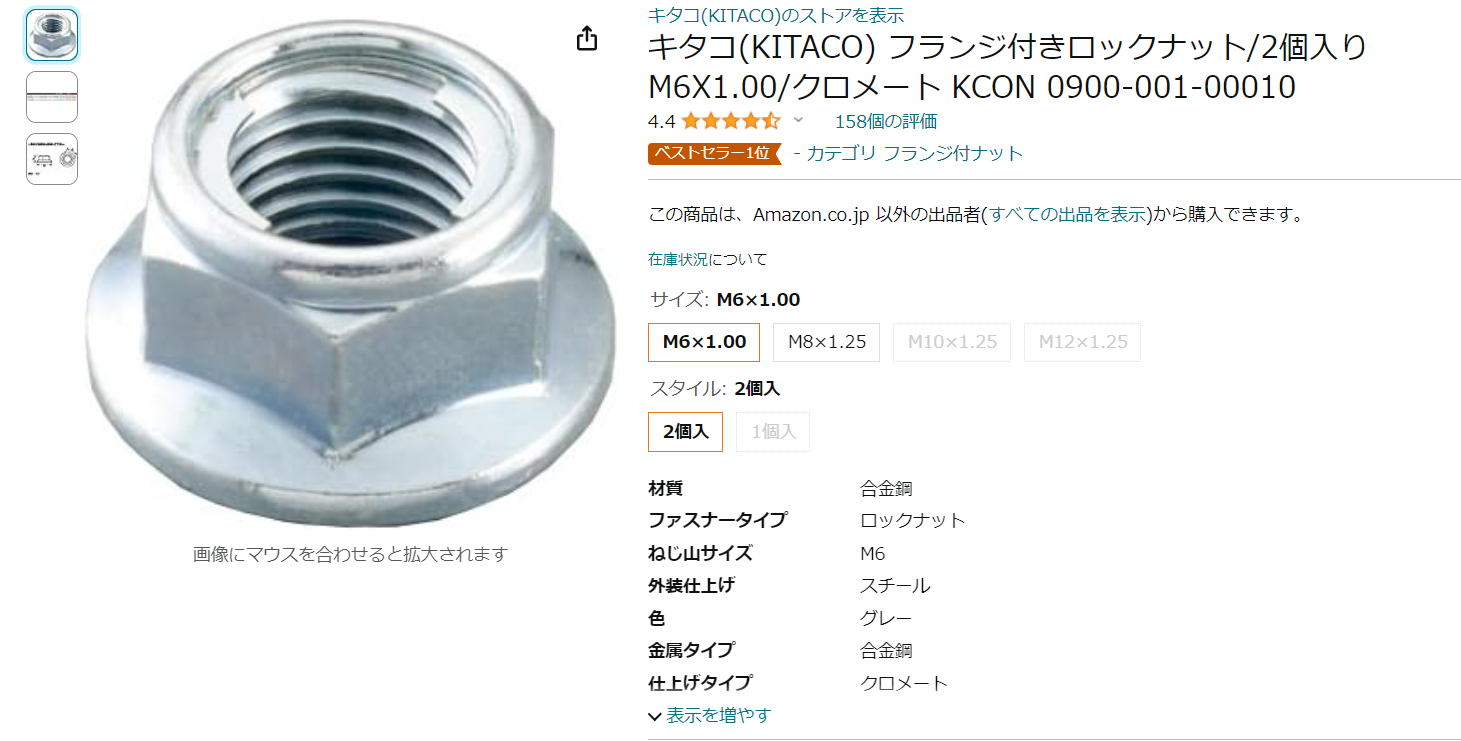Open the rating breakdown dropdown arrow
This screenshot has height=741, width=1461.
798,121
